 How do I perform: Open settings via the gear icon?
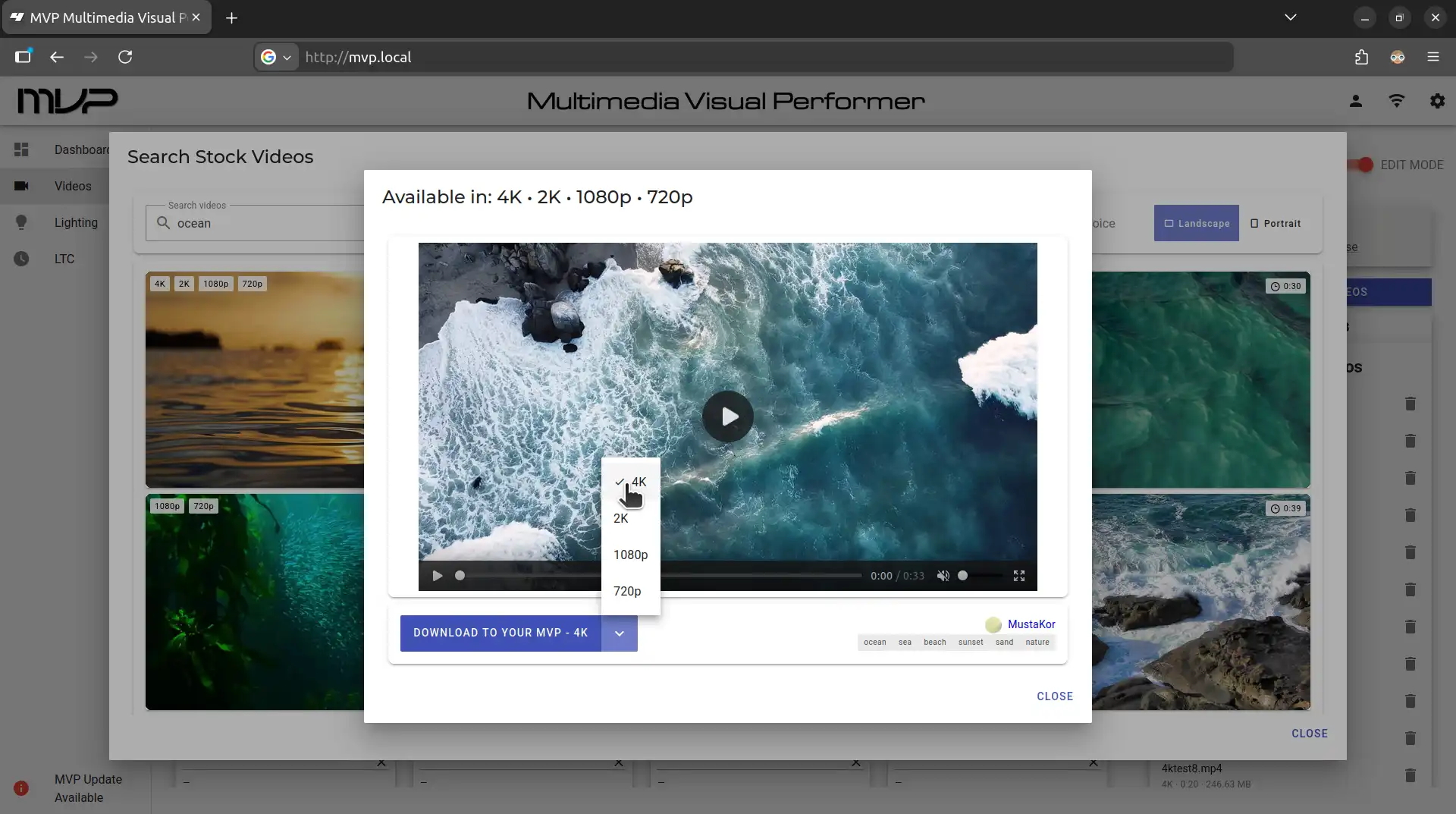pos(1437,101)
